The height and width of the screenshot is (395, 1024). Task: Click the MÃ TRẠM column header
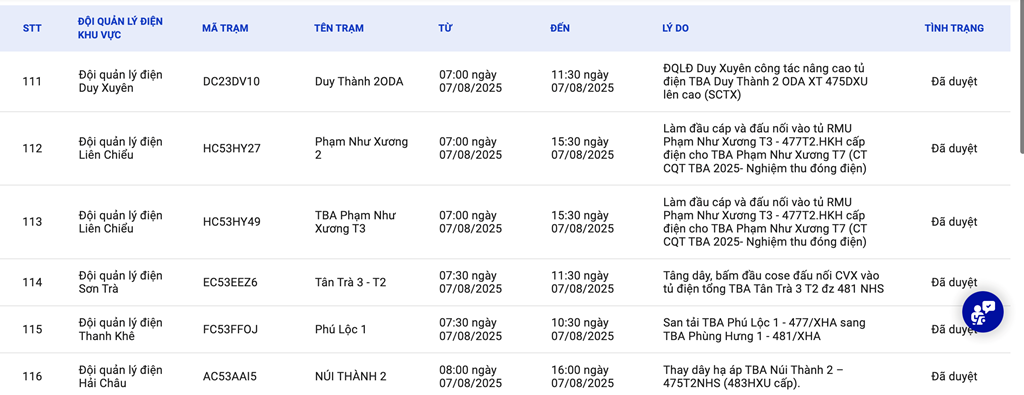point(225,28)
